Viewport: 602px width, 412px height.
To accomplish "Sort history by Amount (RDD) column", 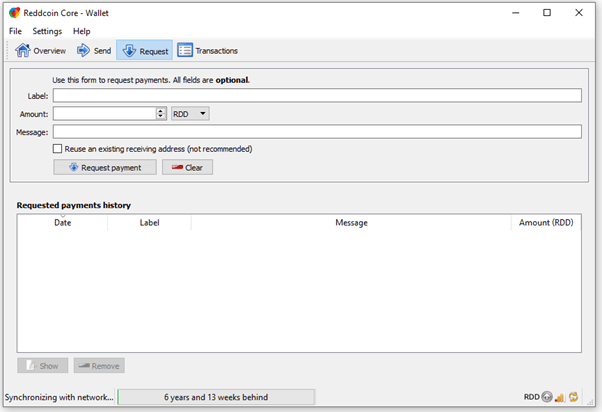I will point(546,223).
